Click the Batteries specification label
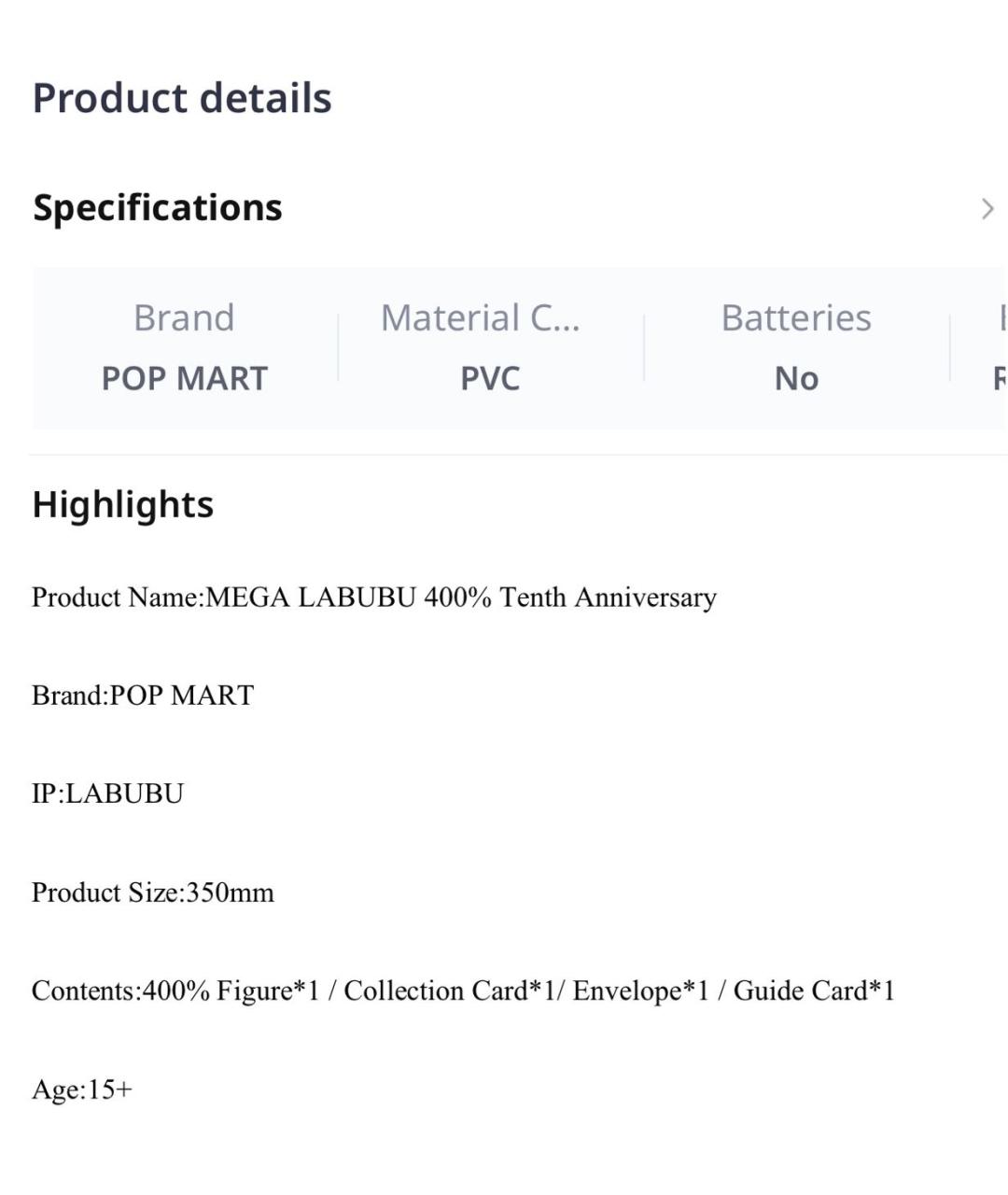Screen dimensions: 1008x1195 pyautogui.click(x=796, y=318)
